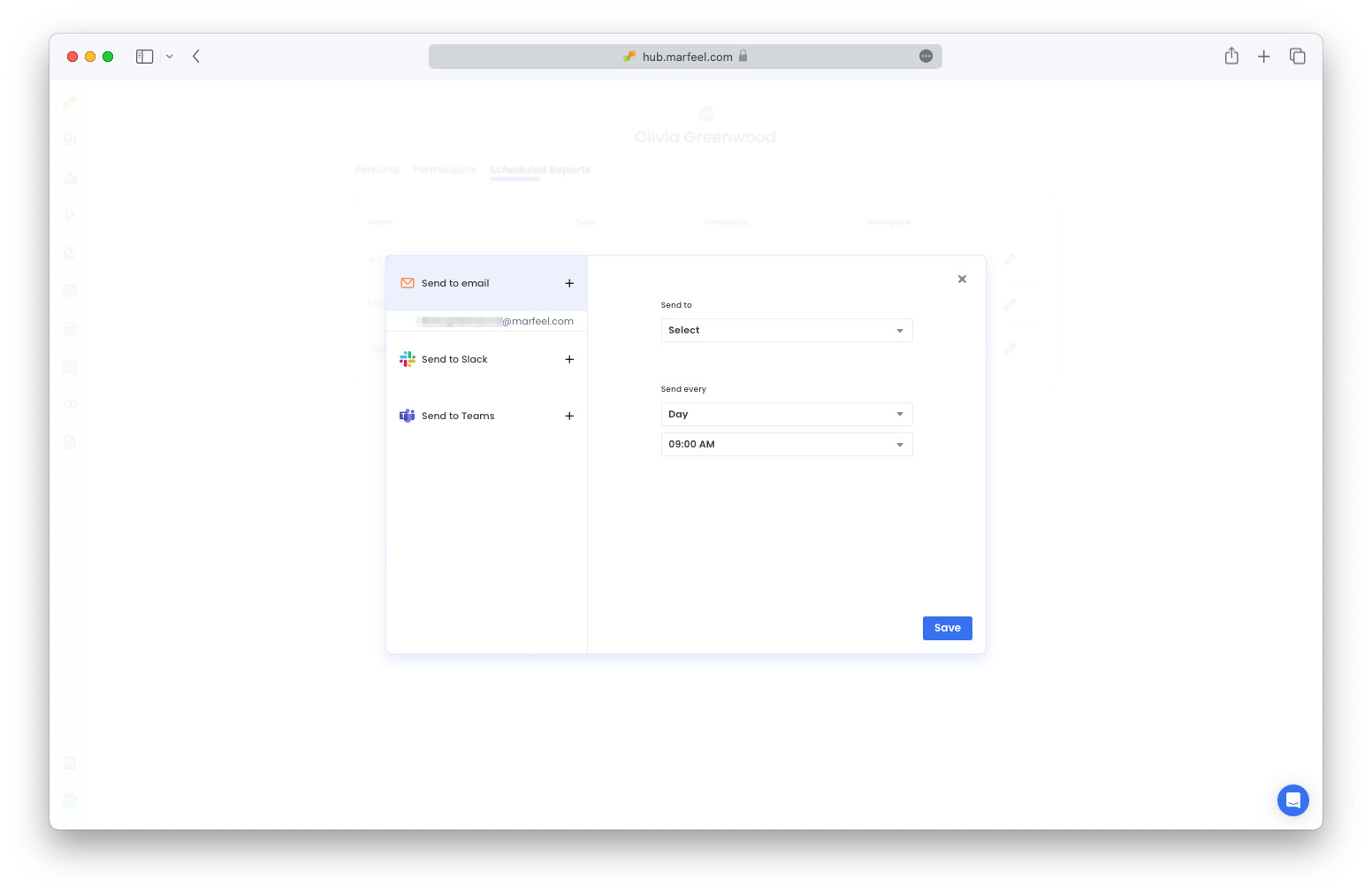Click the Slack icon beside Send to Slack
The height and width of the screenshot is (895, 1372).
coord(408,359)
